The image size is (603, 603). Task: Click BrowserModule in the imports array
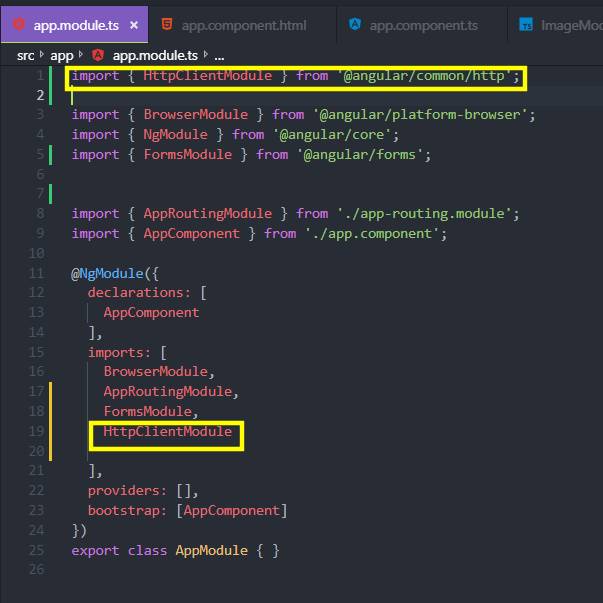(156, 371)
